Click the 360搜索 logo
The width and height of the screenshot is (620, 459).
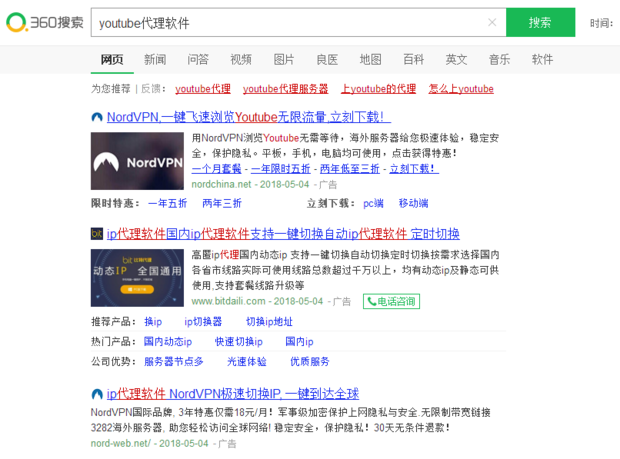(x=43, y=22)
